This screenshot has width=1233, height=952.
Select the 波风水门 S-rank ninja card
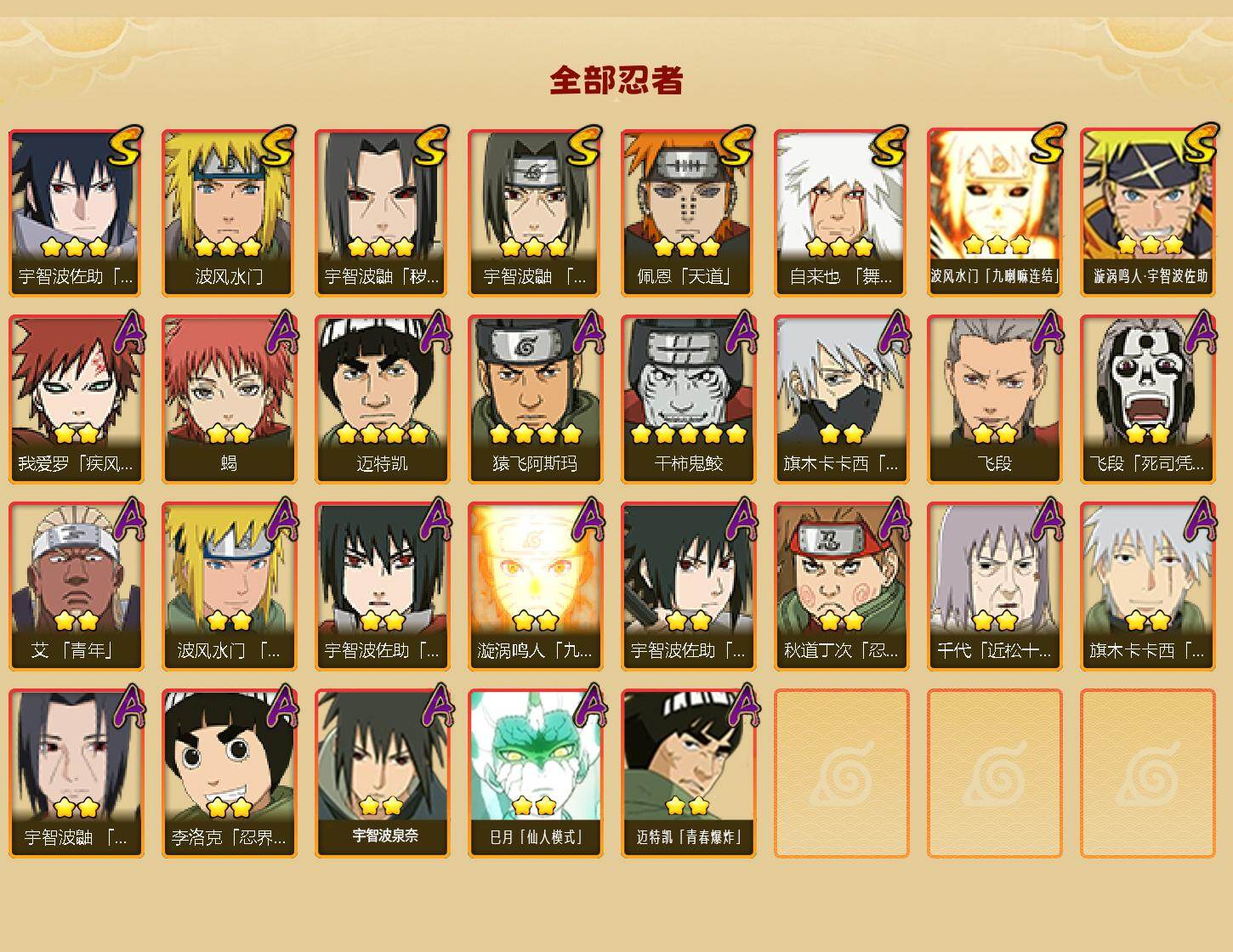pos(229,212)
